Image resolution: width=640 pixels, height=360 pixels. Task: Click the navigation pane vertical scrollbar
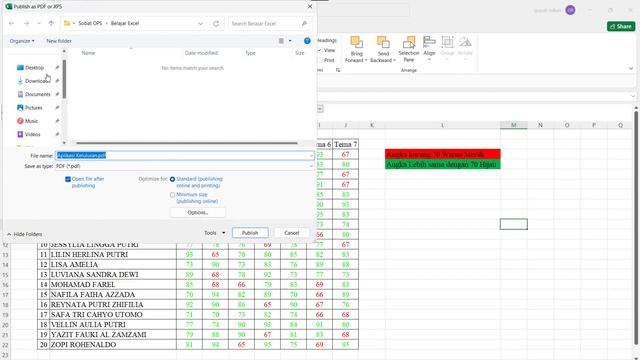(64, 80)
